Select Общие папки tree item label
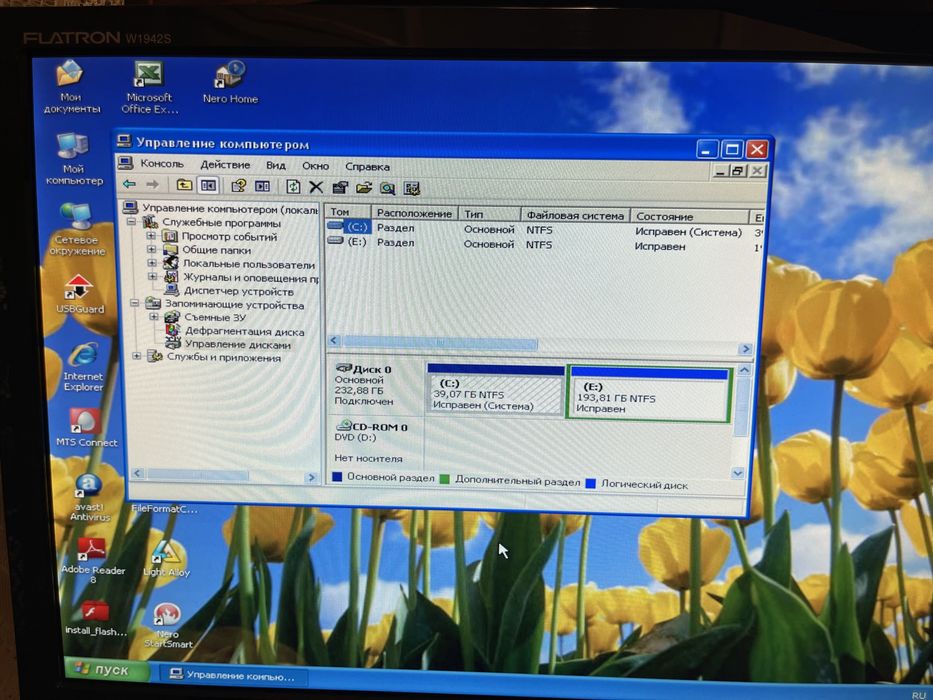Image resolution: width=933 pixels, height=700 pixels. tap(217, 250)
